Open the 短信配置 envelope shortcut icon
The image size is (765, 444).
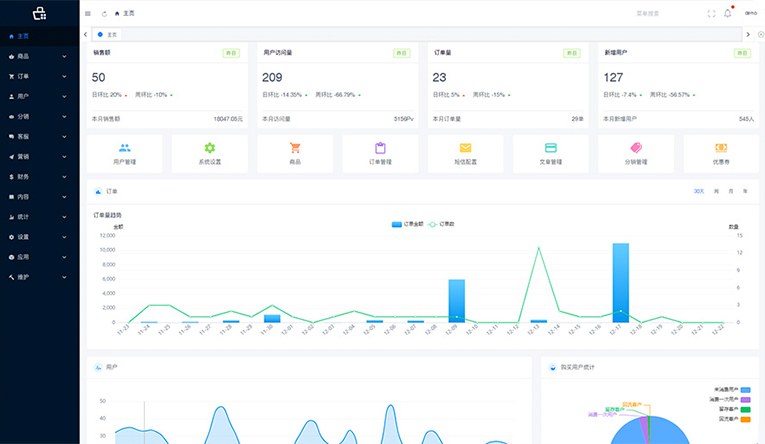point(465,147)
